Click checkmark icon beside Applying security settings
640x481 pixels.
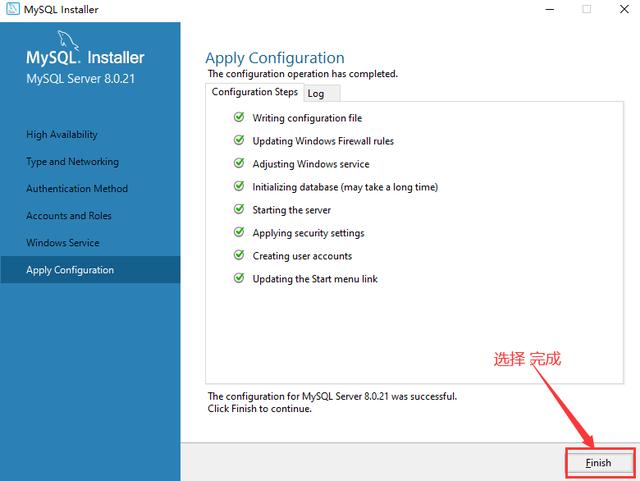tap(239, 232)
